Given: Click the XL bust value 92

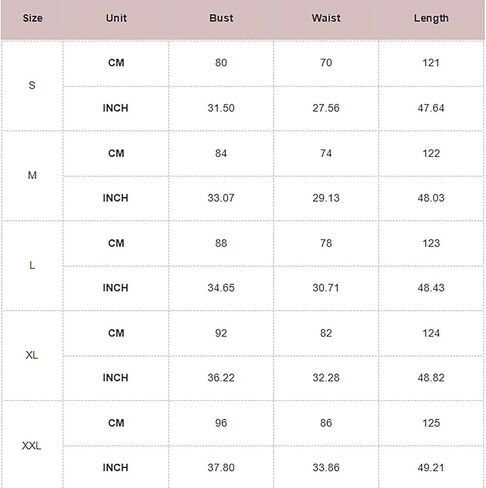Looking at the screenshot, I should [221, 333].
